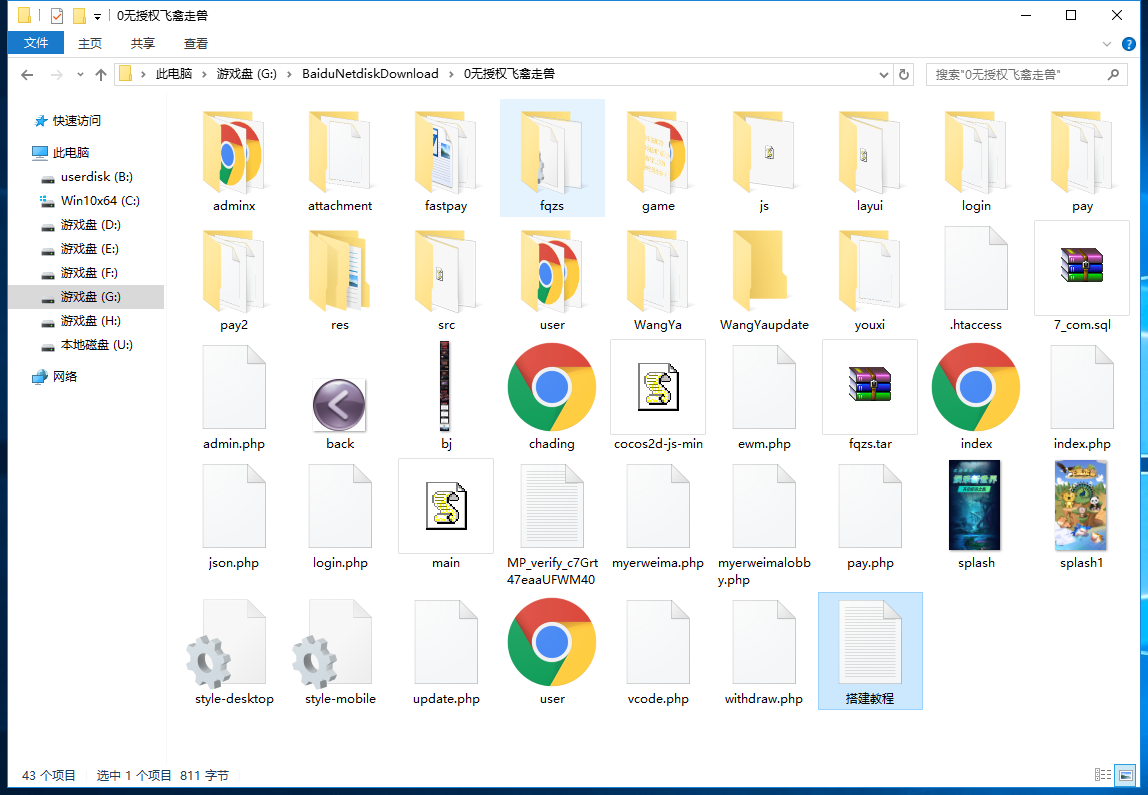The height and width of the screenshot is (795, 1148).
Task: Go up one folder level
Action: click(100, 74)
